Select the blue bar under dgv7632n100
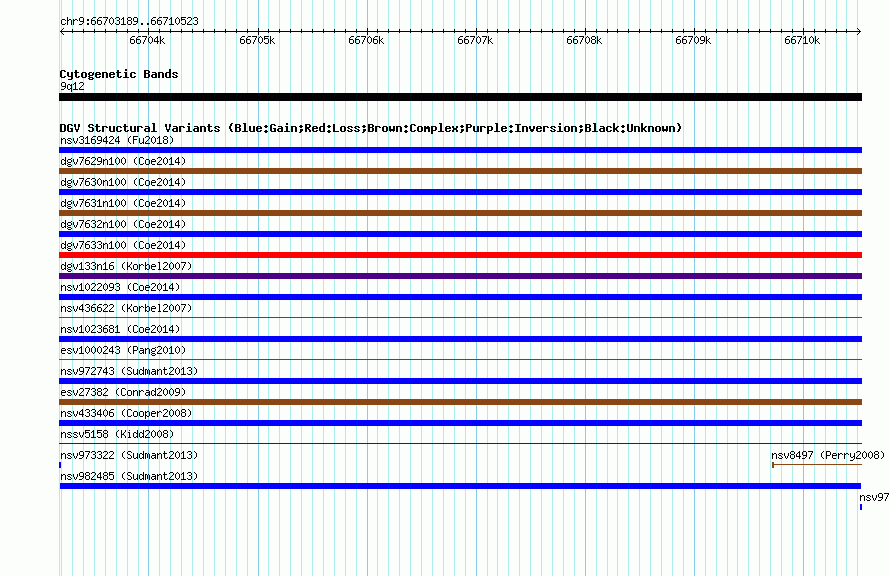Viewport: 890px width, 576px height. pos(460,234)
